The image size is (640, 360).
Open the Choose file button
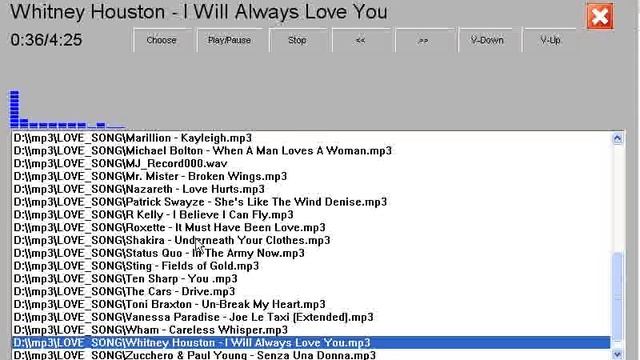162,40
